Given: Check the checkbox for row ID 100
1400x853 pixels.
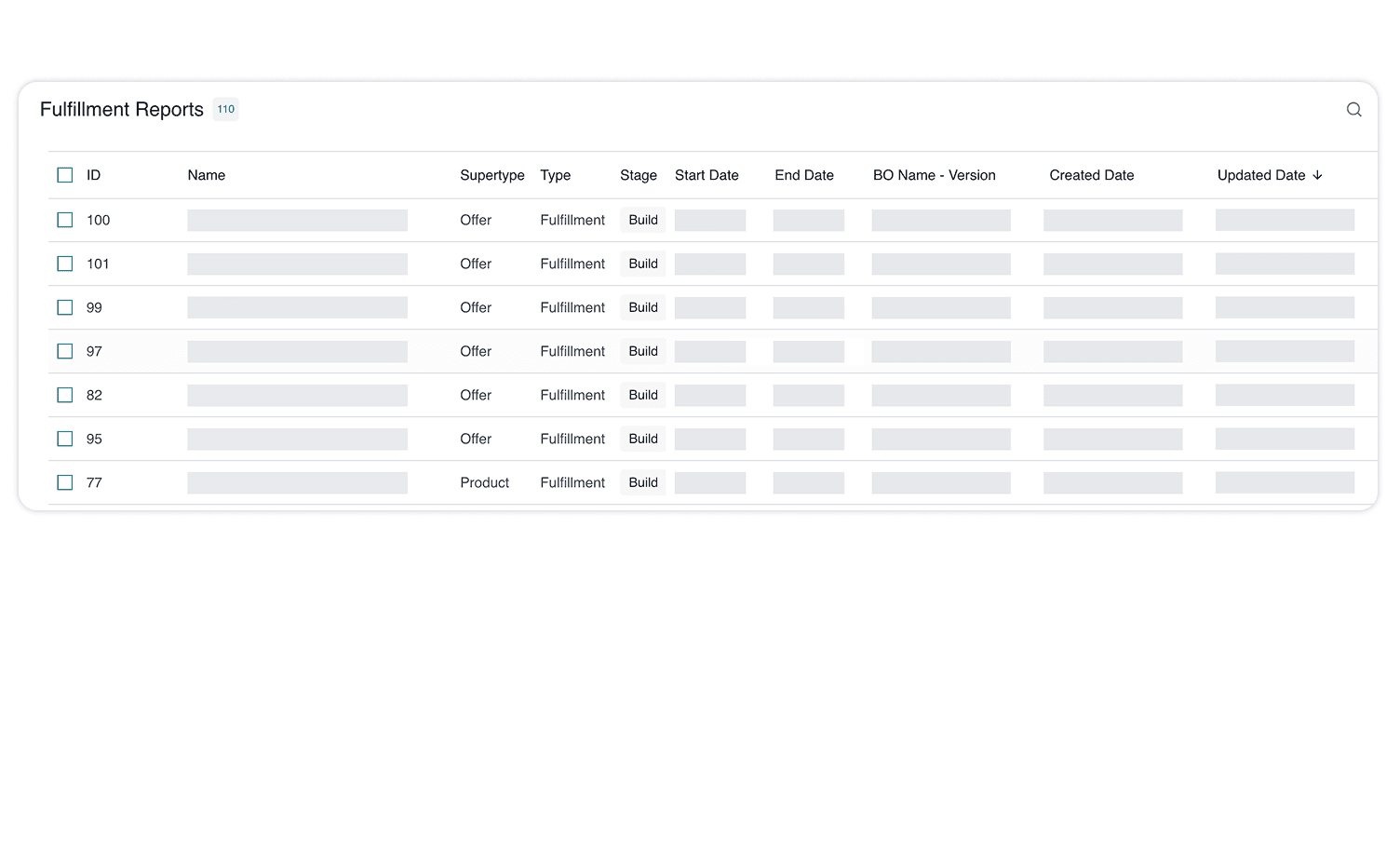Looking at the screenshot, I should click(64, 220).
